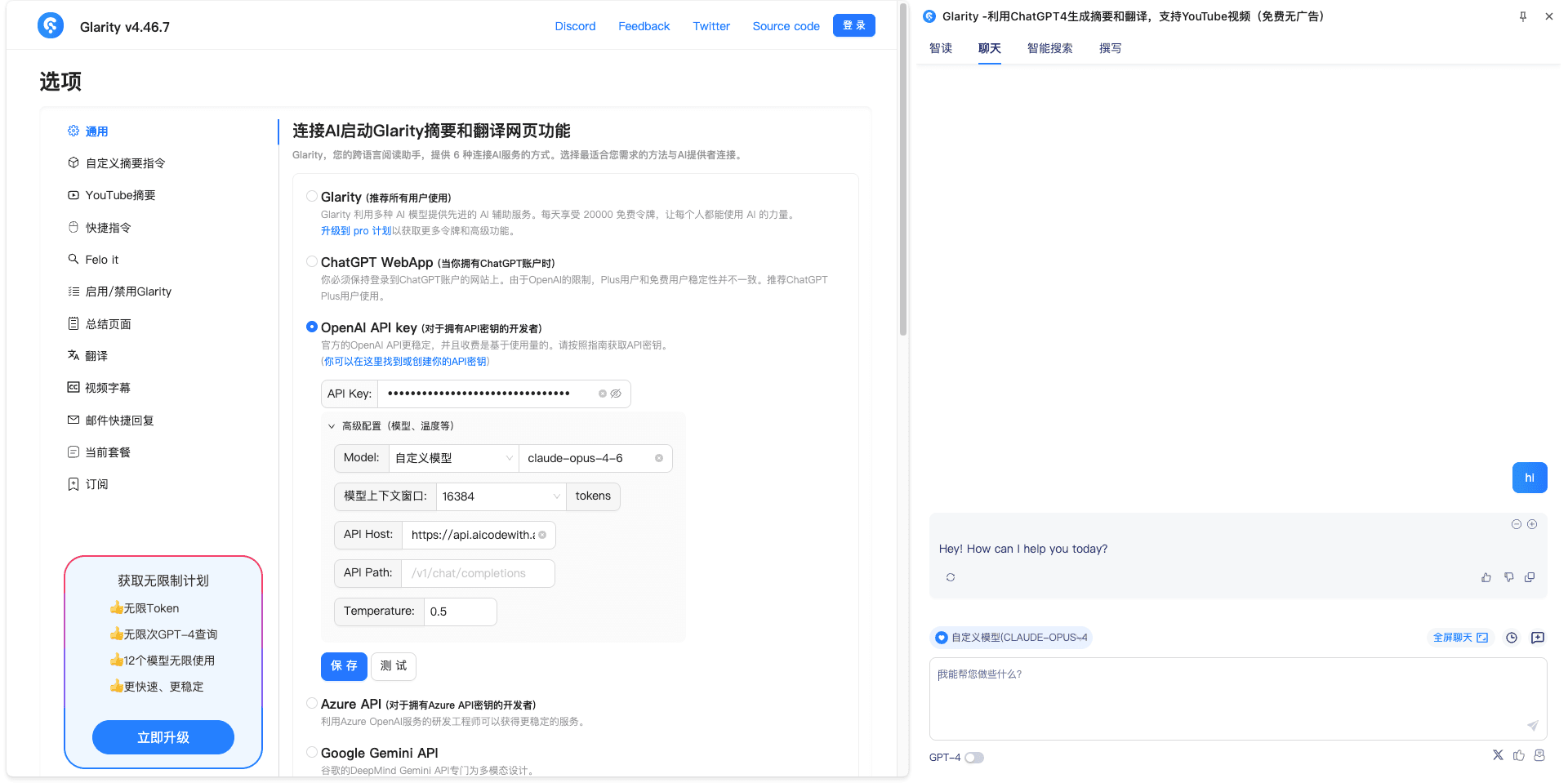Switch to the 聊天 tab

tap(990, 48)
